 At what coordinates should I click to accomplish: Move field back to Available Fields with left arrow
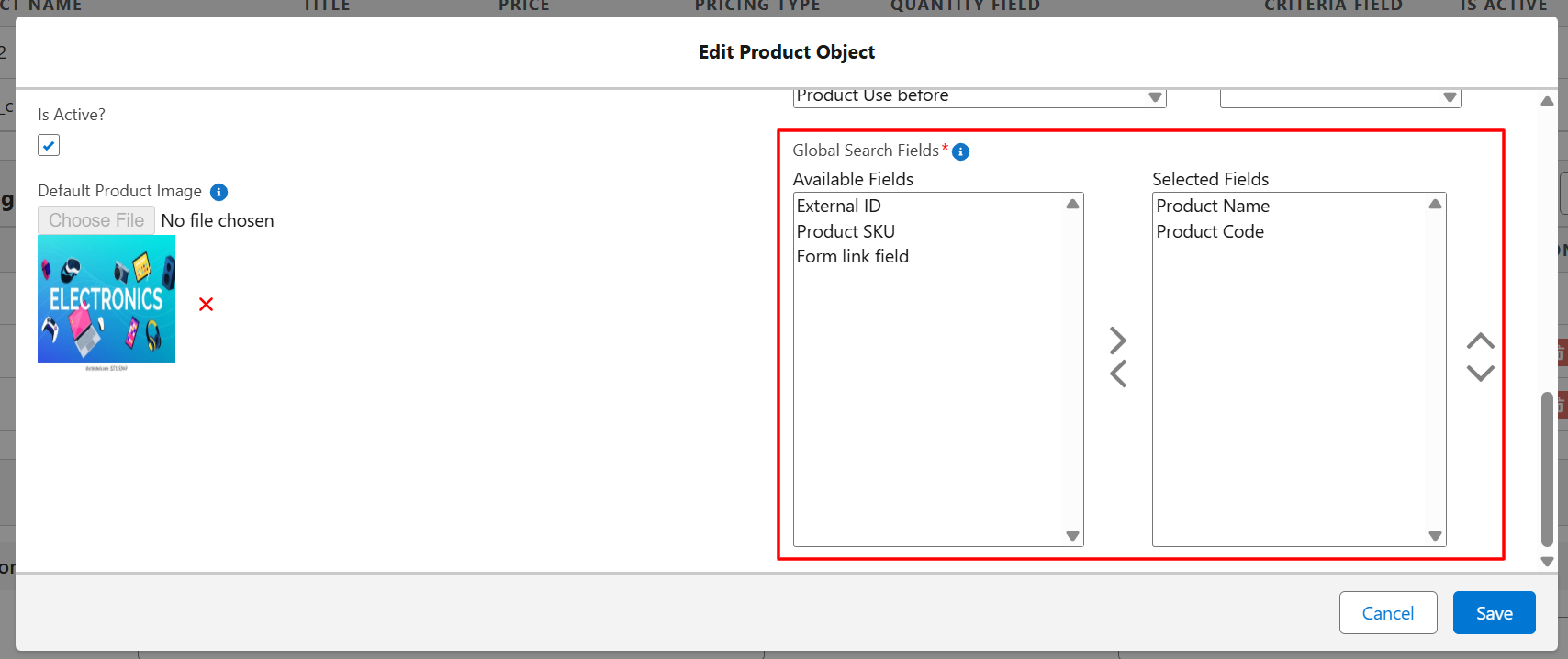pyautogui.click(x=1117, y=374)
